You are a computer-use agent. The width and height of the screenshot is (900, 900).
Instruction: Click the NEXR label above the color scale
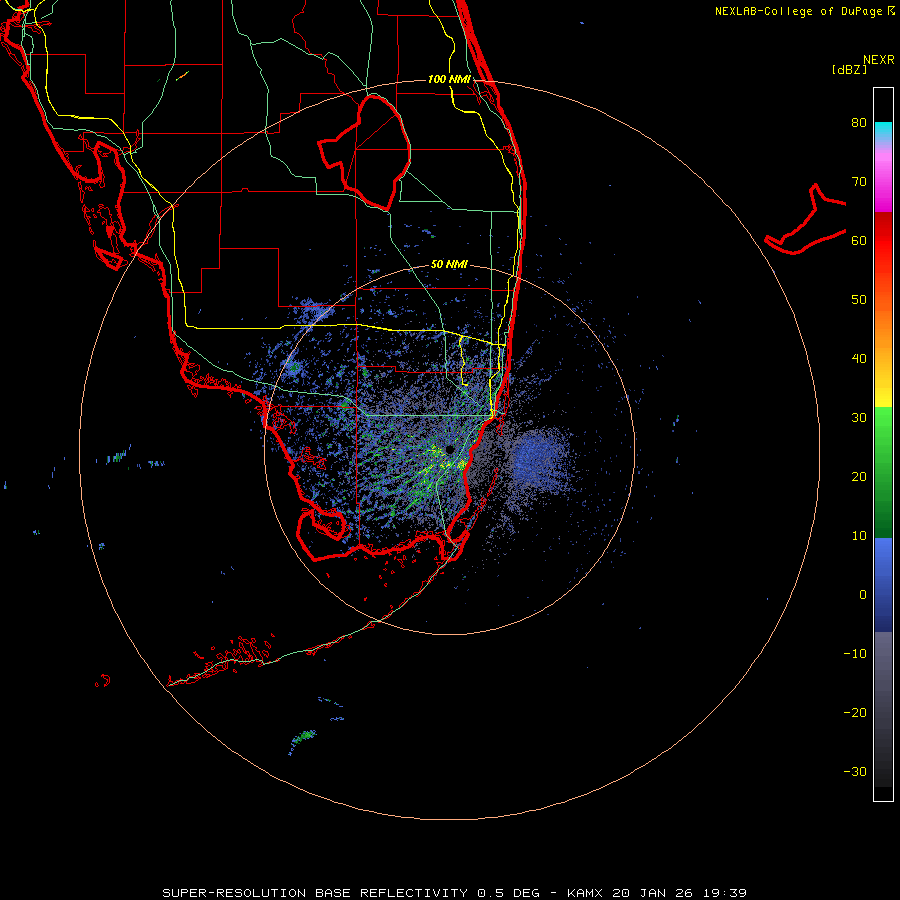(x=879, y=60)
